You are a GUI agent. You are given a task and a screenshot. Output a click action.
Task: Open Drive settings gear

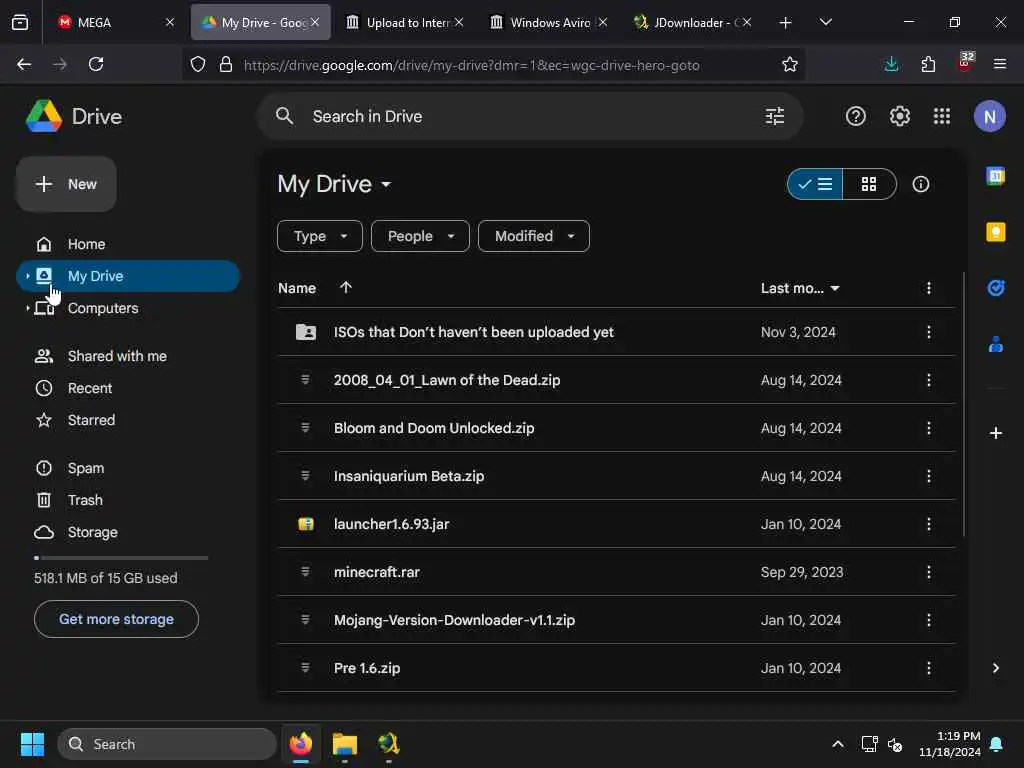(899, 116)
